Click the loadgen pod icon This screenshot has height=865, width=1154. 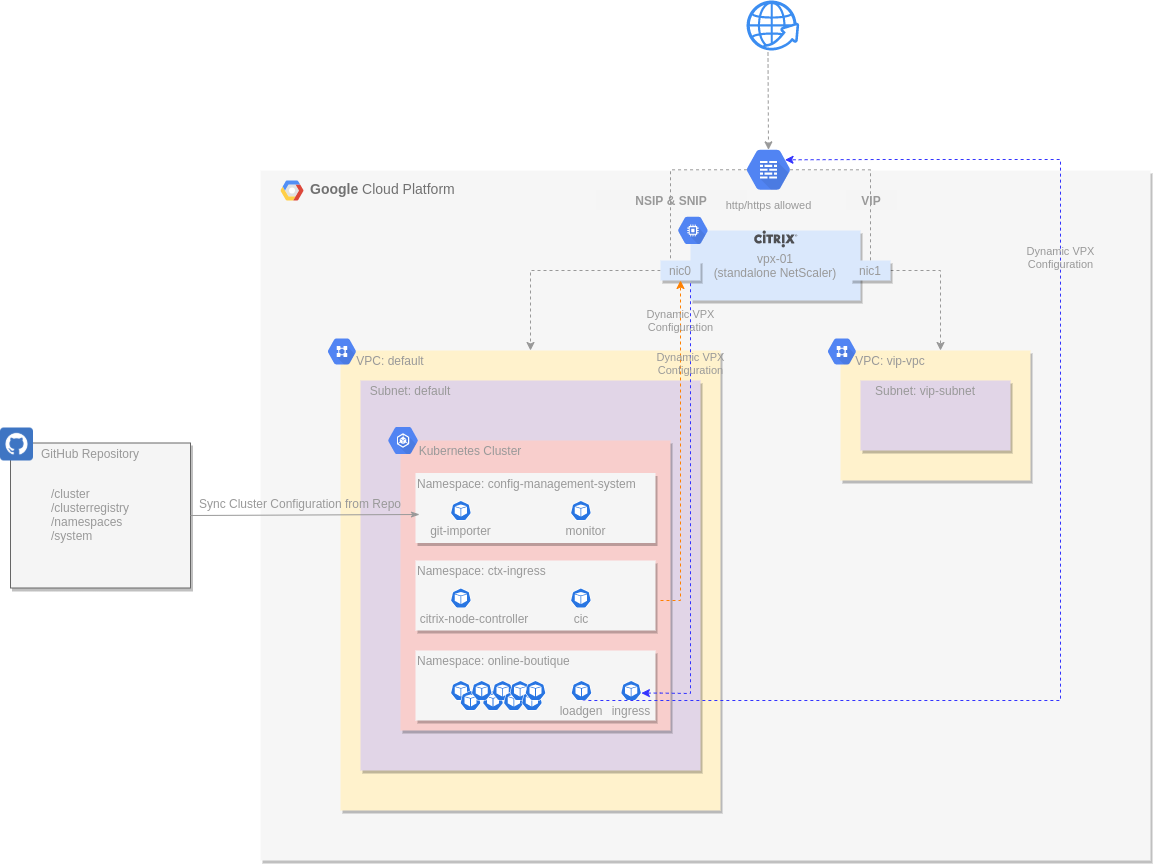tap(581, 691)
